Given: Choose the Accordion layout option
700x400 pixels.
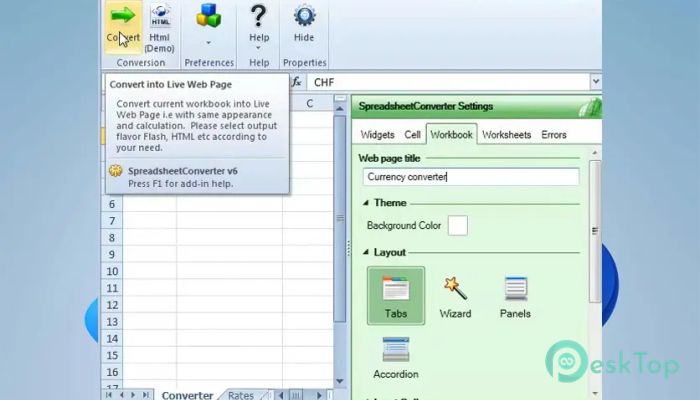Looking at the screenshot, I should click(396, 358).
